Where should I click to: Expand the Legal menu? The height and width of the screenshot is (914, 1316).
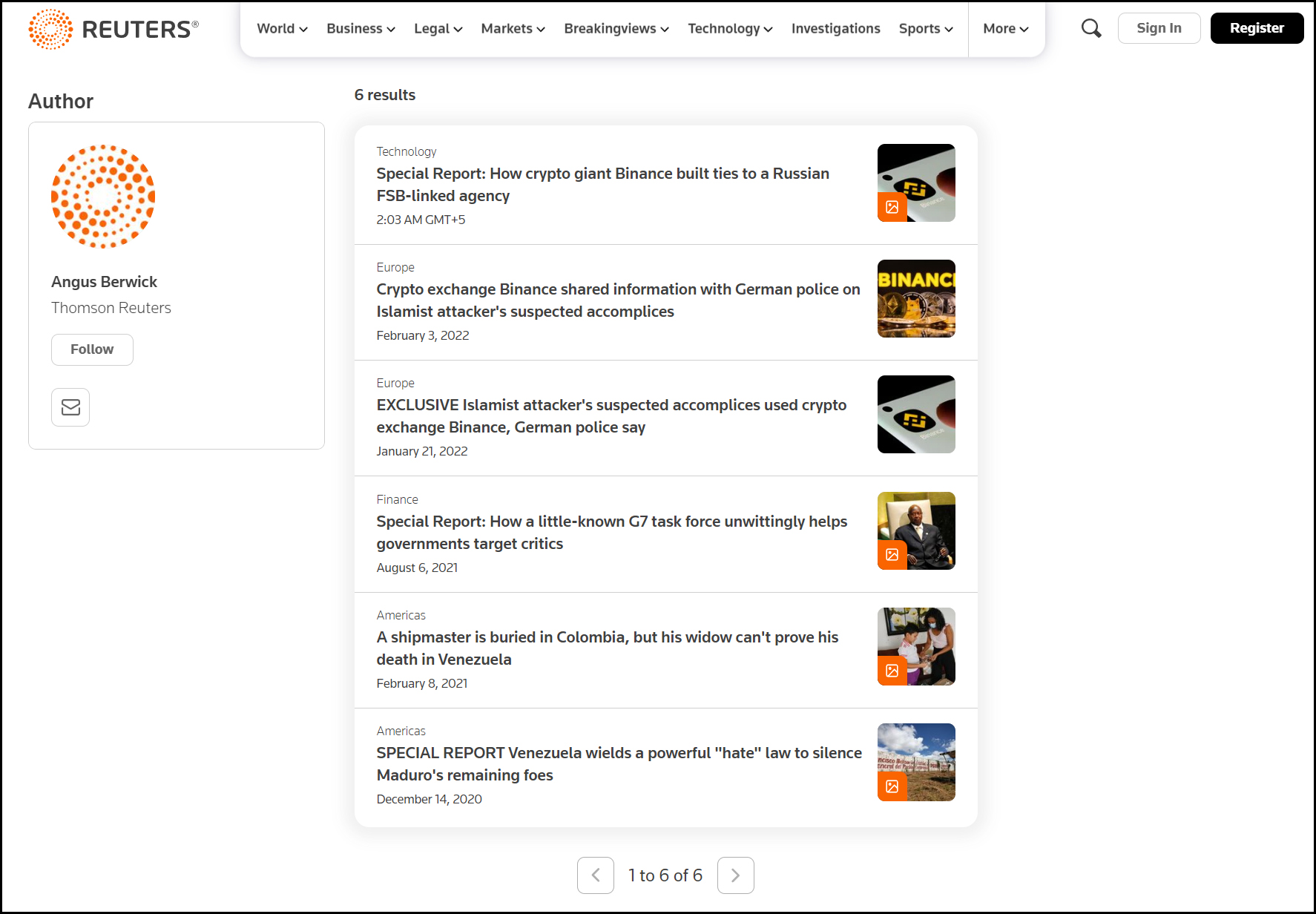pyautogui.click(x=438, y=28)
